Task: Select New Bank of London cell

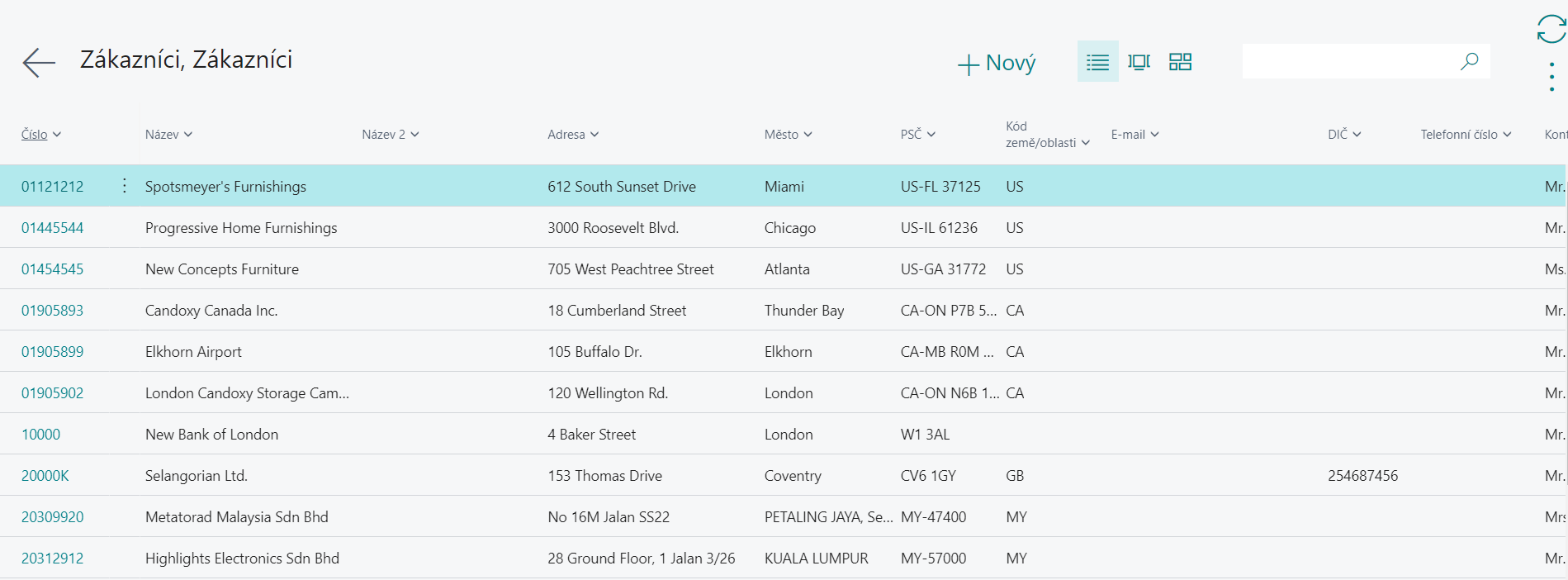Action: [x=211, y=435]
